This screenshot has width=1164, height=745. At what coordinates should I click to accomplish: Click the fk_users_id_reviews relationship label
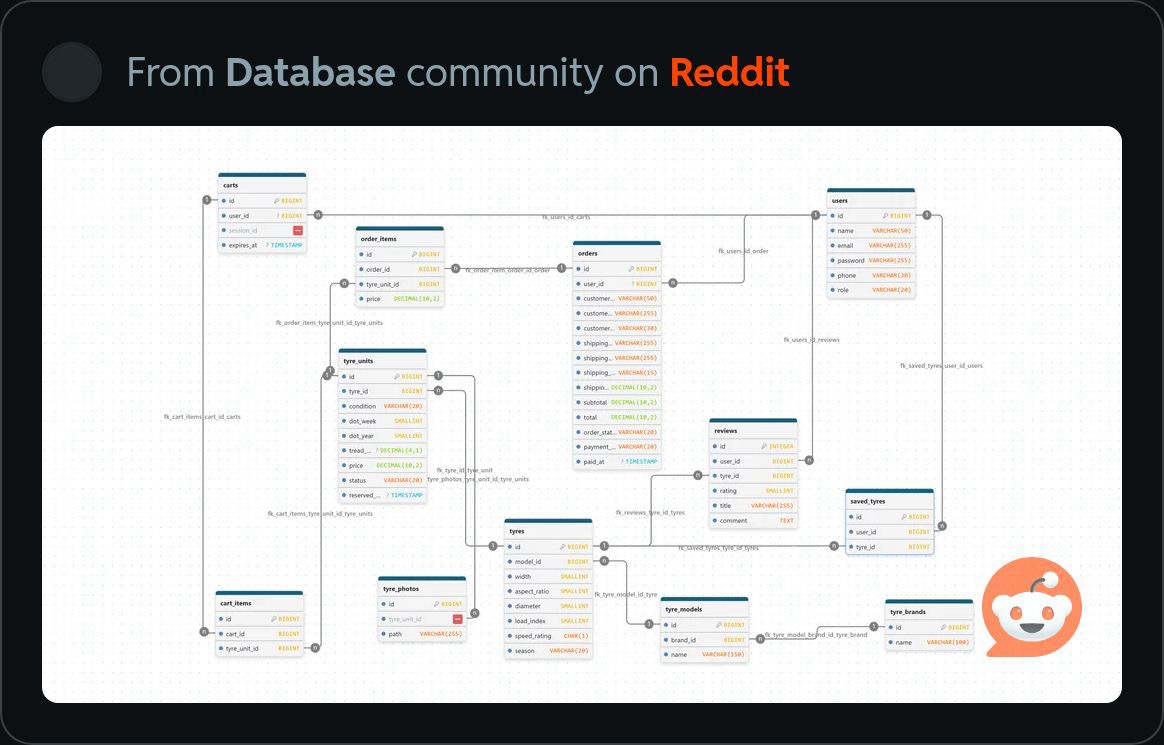(811, 340)
